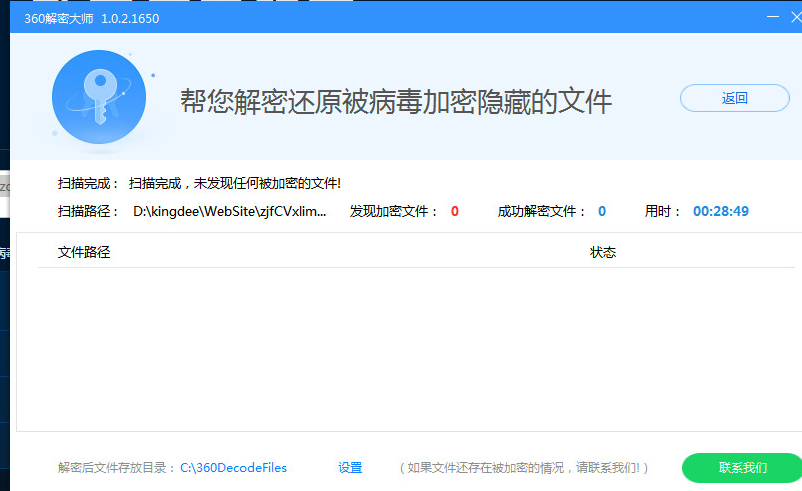
Task: Open the 设置 settings link
Action: point(350,467)
